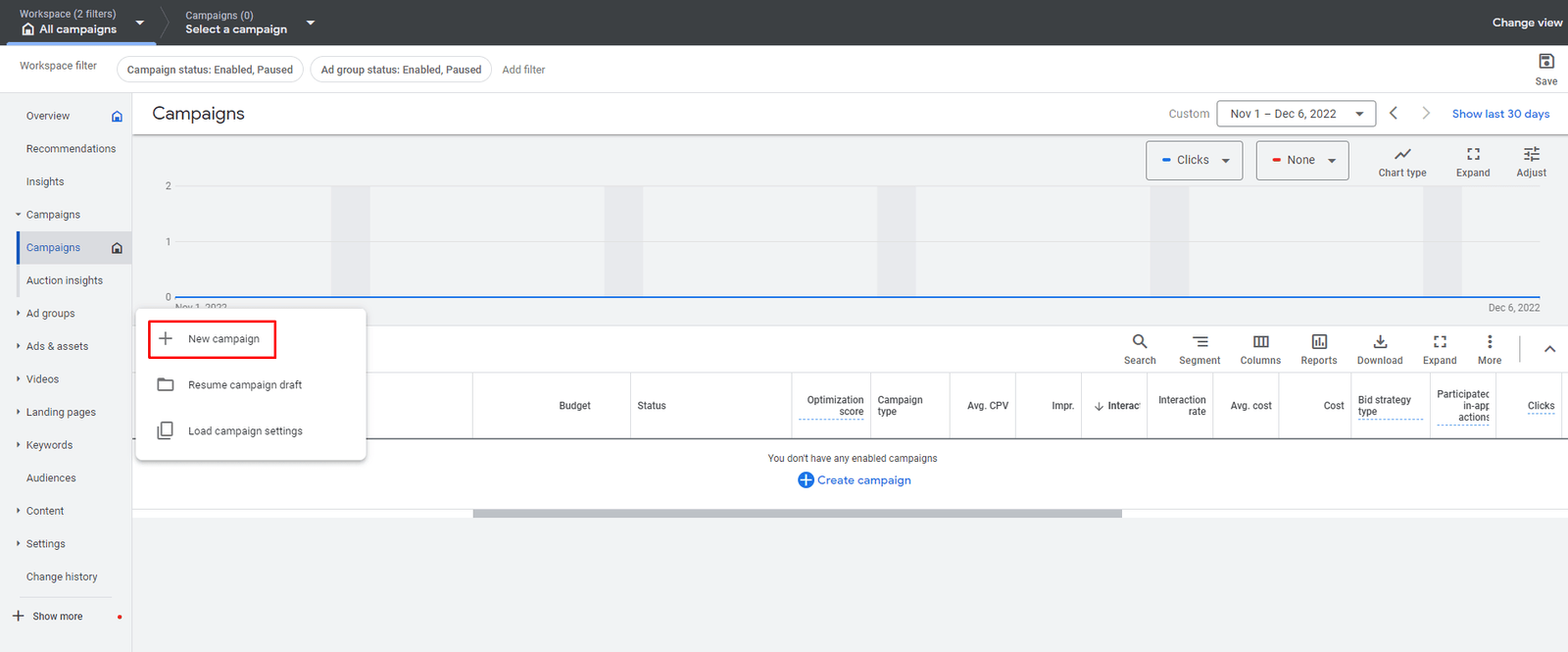Open the Workspace All campaigns dropdown
Image resolution: width=1568 pixels, height=652 pixels.
pyautogui.click(x=82, y=22)
